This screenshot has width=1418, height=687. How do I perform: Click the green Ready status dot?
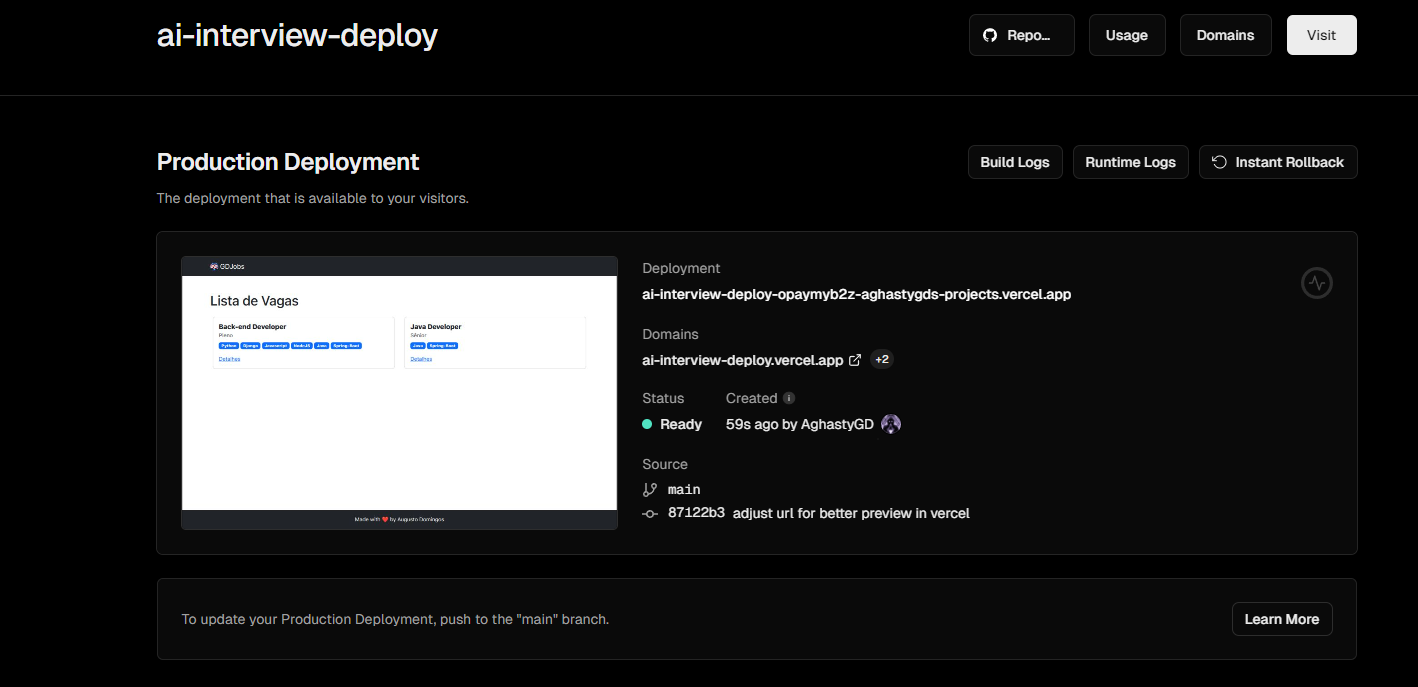647,424
